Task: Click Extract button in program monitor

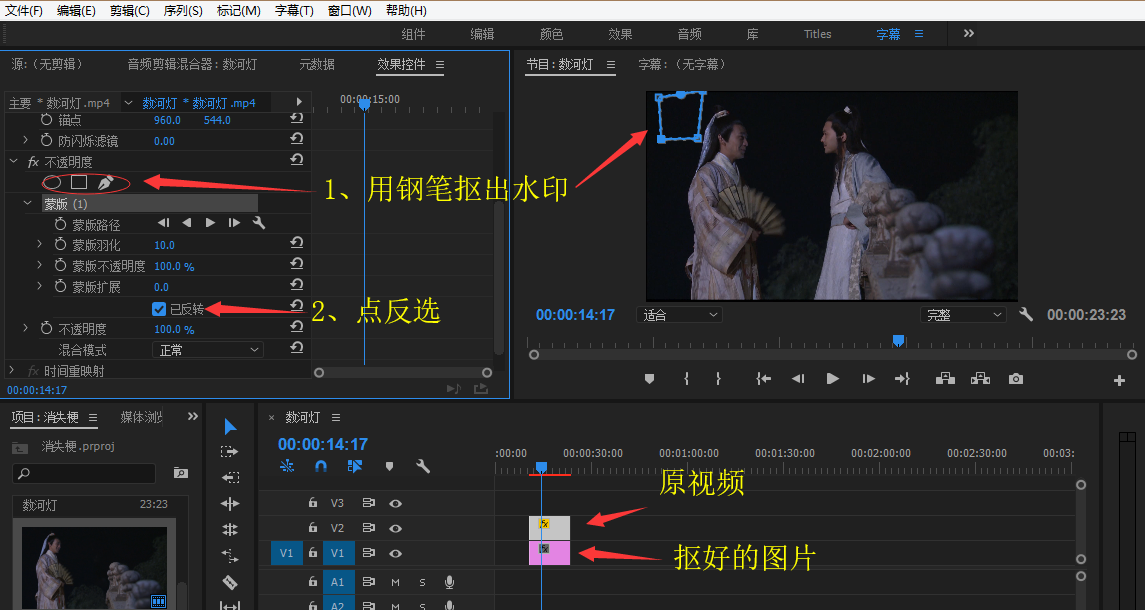Action: point(981,378)
